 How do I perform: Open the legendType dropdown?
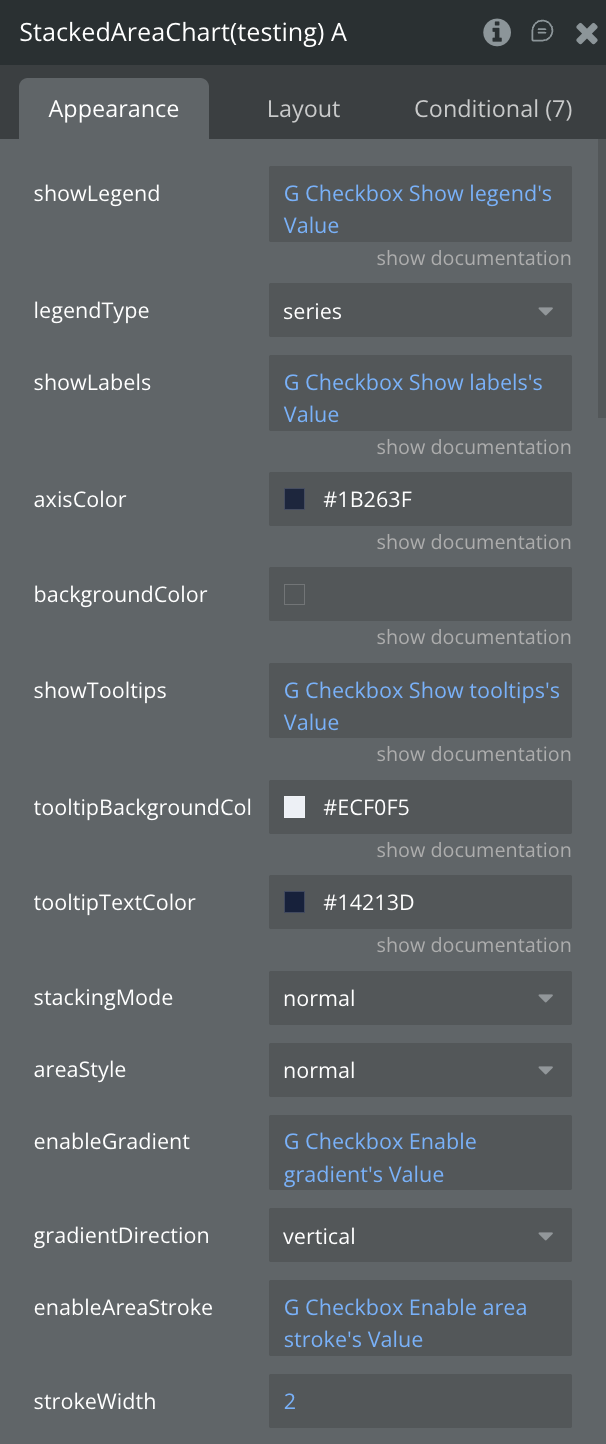point(420,311)
